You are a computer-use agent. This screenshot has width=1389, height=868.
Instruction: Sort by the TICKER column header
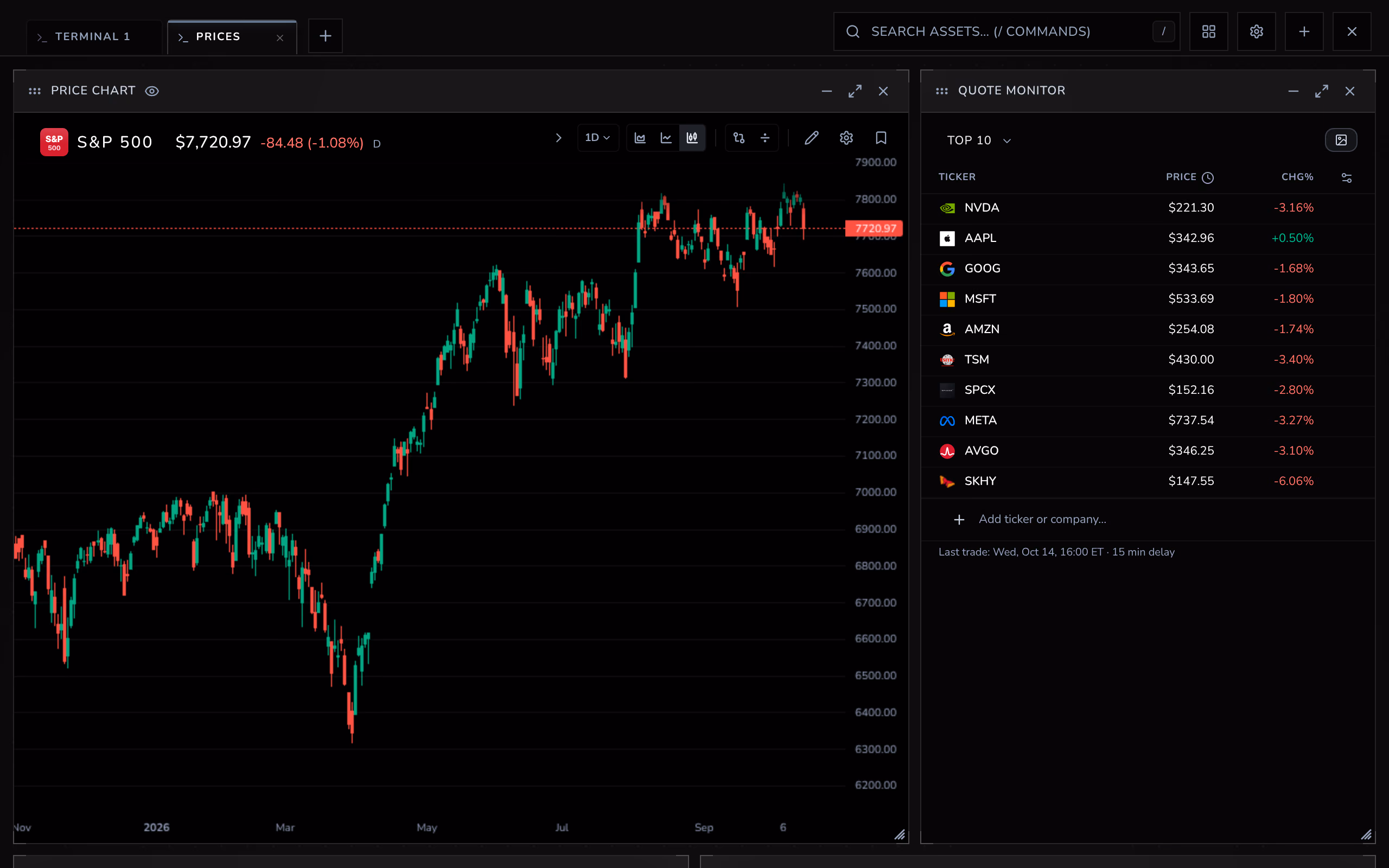(957, 177)
